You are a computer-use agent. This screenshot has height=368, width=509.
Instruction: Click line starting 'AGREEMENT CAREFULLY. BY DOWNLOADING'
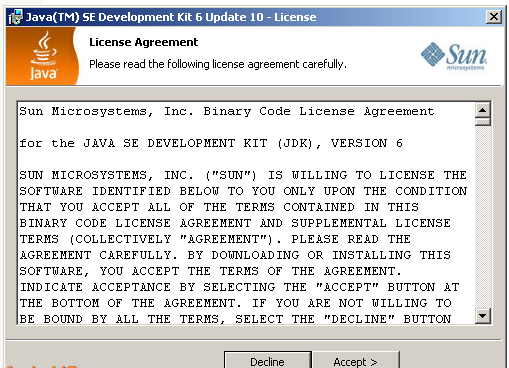(x=235, y=255)
